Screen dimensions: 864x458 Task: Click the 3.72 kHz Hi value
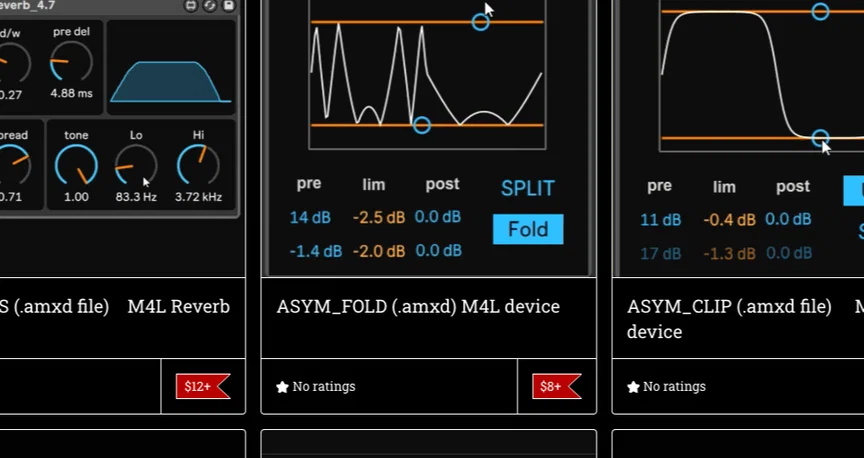(198, 197)
